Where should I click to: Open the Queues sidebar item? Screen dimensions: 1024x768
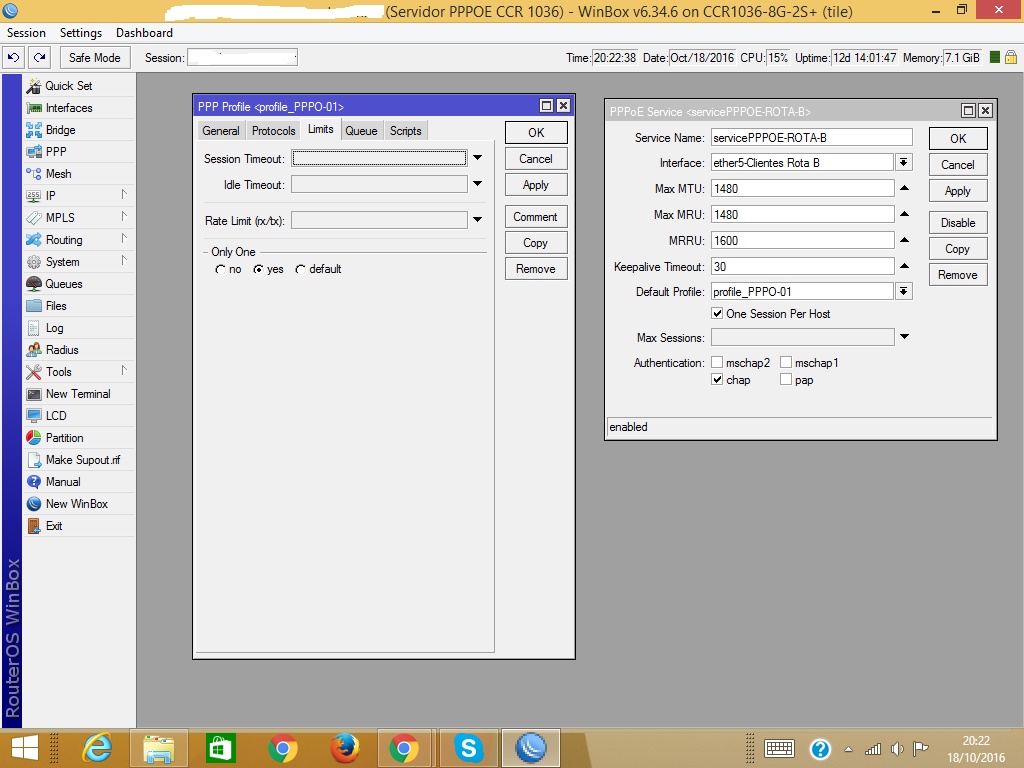[63, 284]
